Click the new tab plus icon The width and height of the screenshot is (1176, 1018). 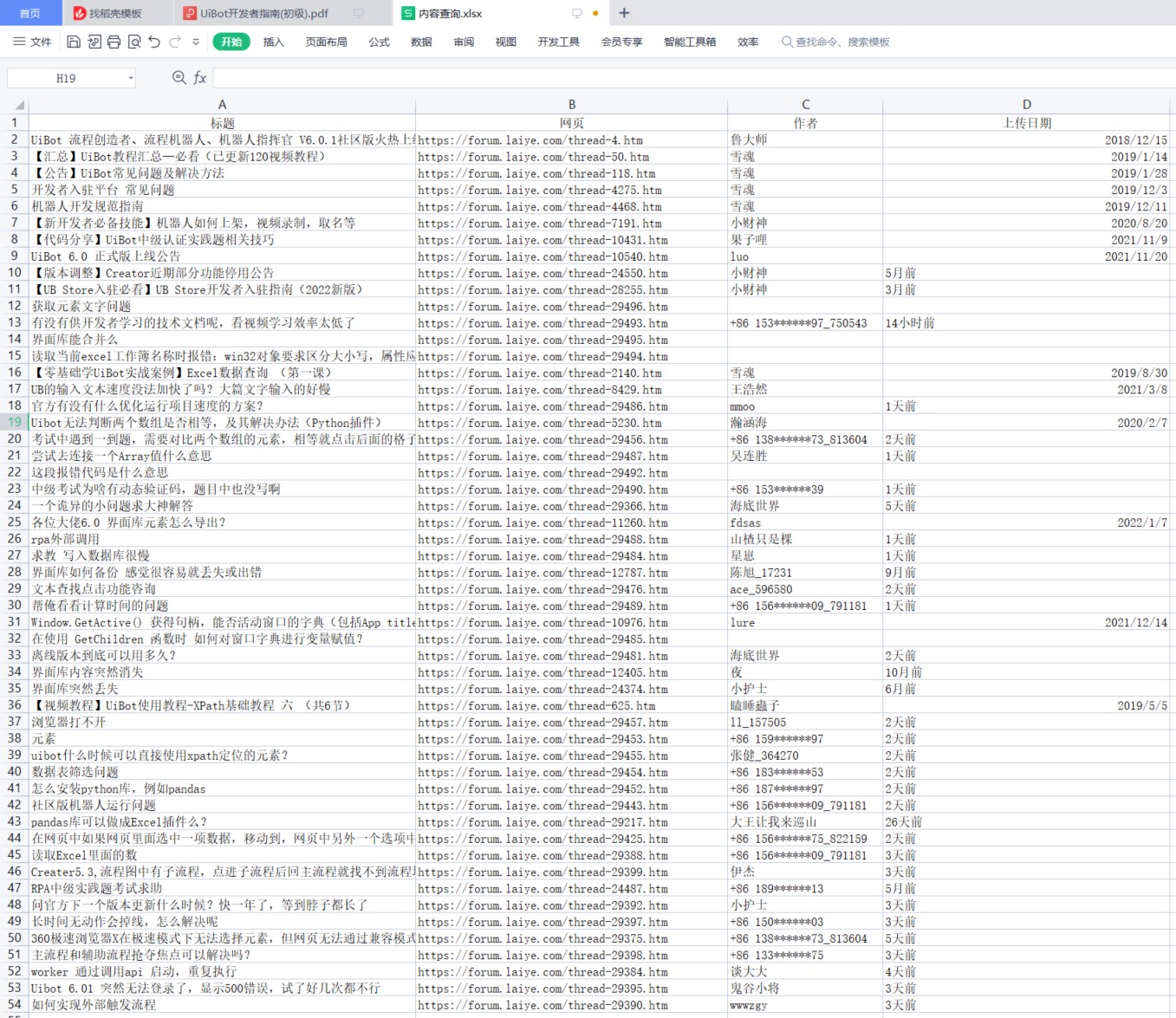click(x=624, y=13)
